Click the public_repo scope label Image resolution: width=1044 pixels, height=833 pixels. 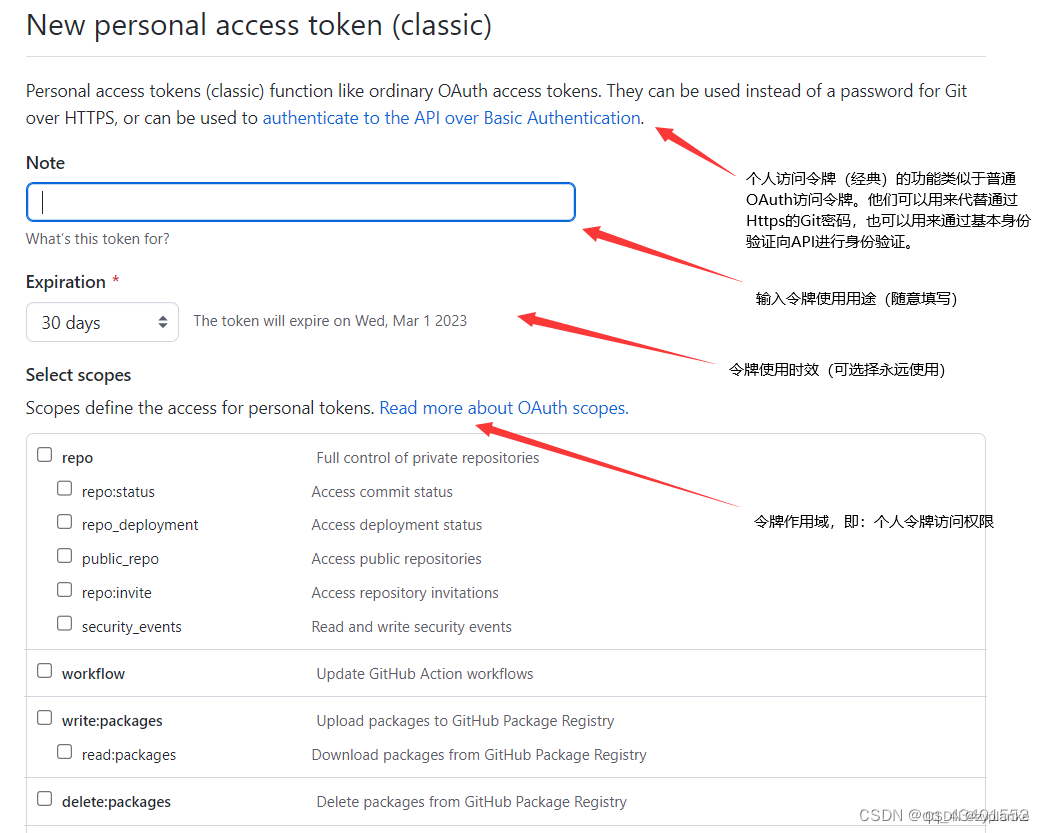tap(120, 559)
